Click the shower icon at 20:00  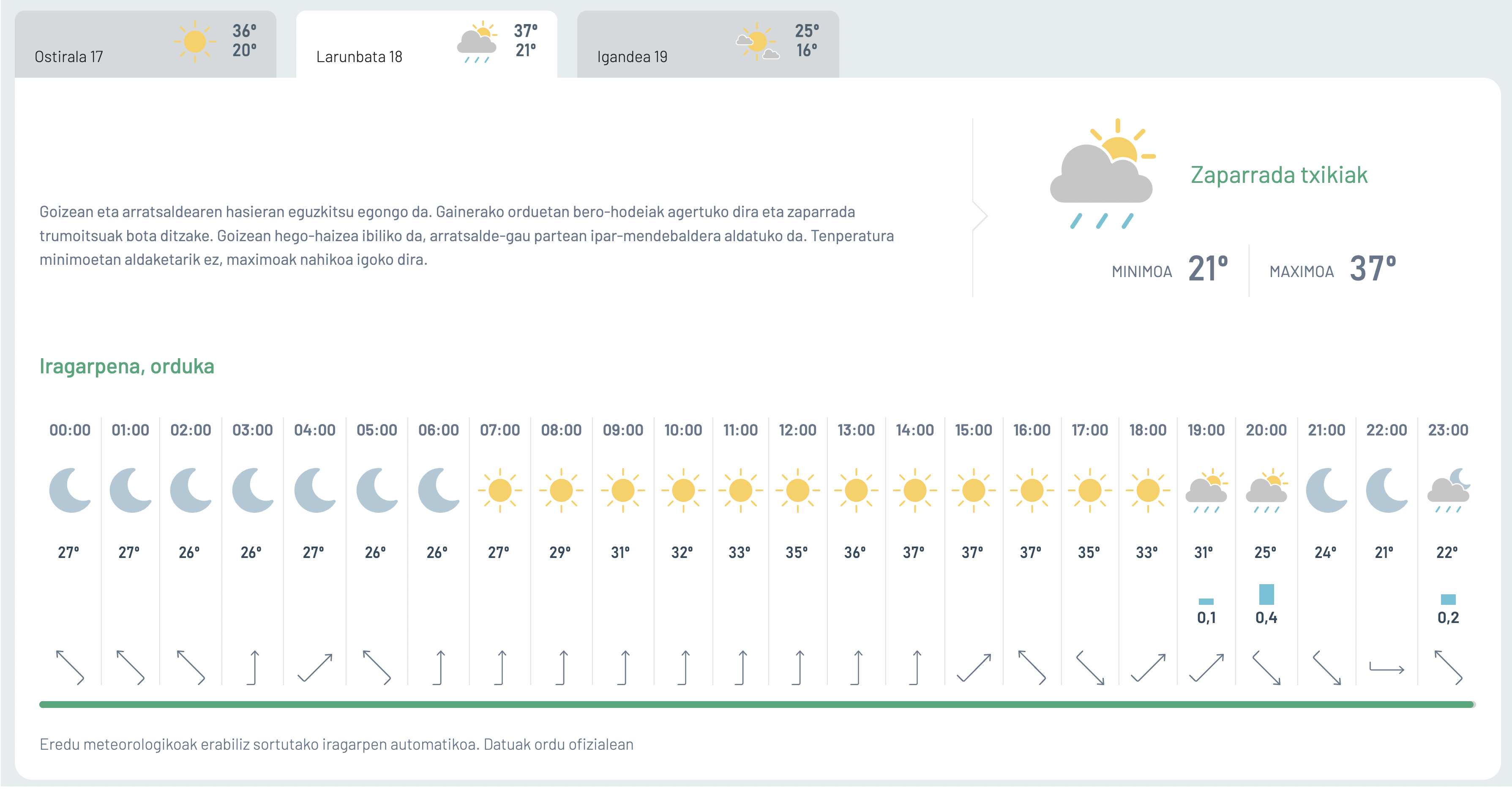tap(1266, 491)
